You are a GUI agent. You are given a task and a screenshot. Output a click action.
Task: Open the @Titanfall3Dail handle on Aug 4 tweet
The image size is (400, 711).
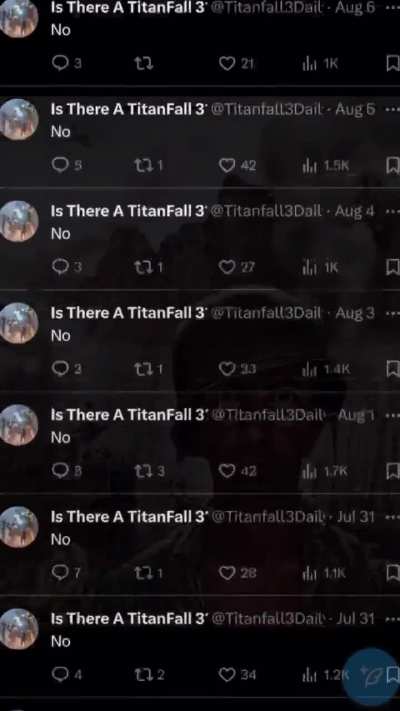click(266, 211)
